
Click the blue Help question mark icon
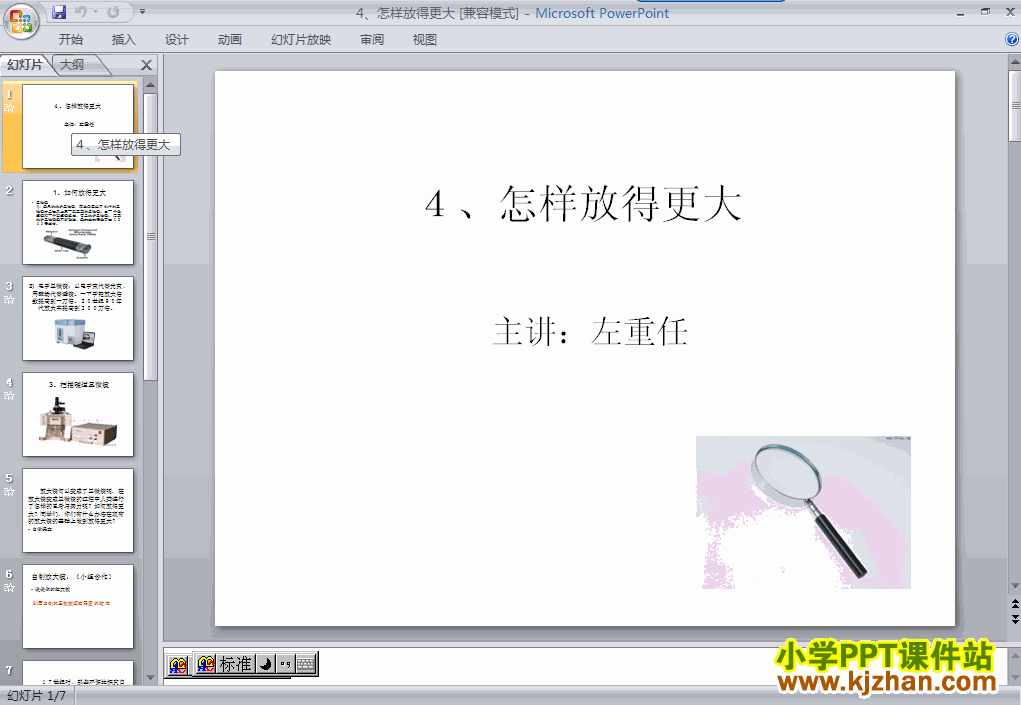(x=1012, y=40)
